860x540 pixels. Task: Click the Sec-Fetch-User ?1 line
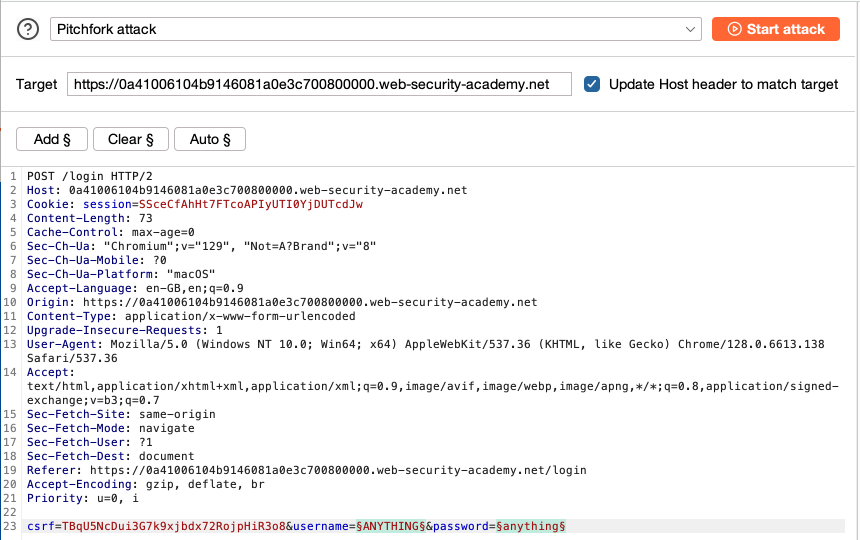pyautogui.click(x=90, y=442)
